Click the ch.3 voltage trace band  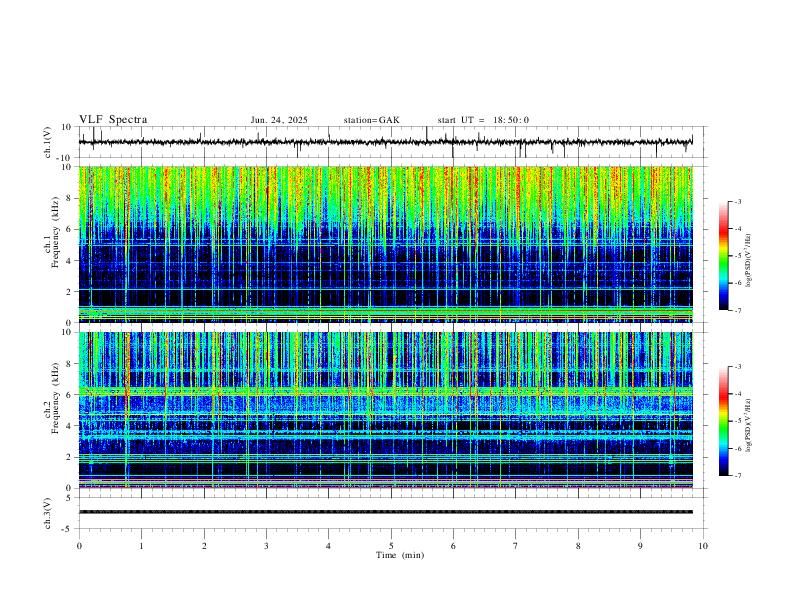[x=386, y=512]
